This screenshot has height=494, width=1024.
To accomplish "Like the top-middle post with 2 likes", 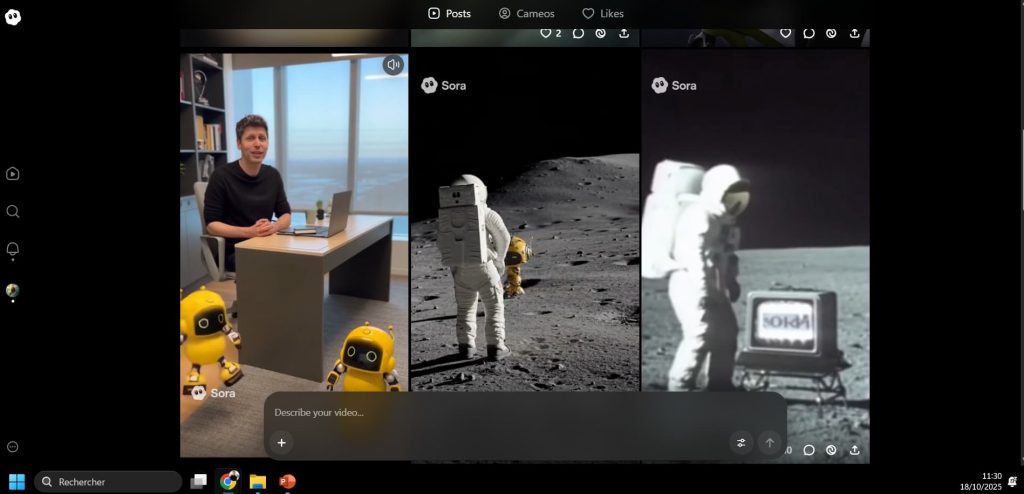I will 546,33.
